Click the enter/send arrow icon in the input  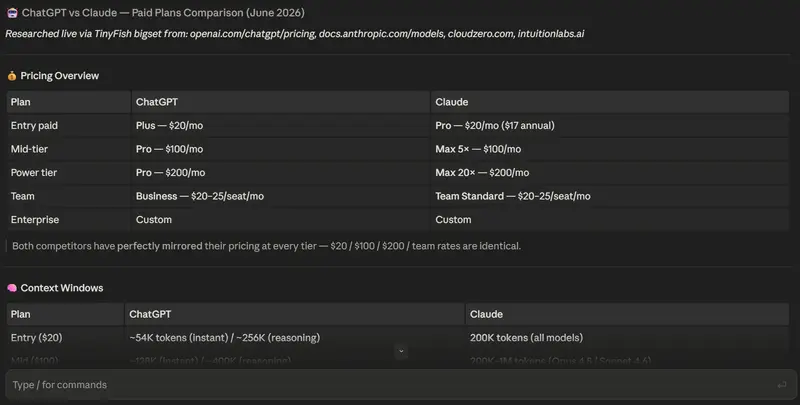click(x=781, y=385)
